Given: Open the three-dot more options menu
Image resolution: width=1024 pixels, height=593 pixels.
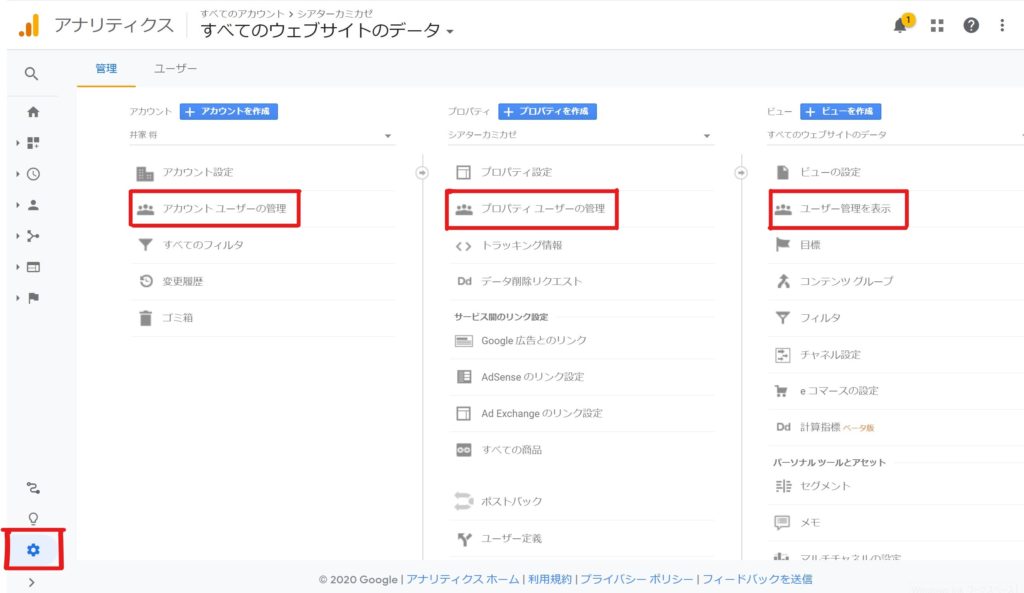Looking at the screenshot, I should pyautogui.click(x=1002, y=26).
